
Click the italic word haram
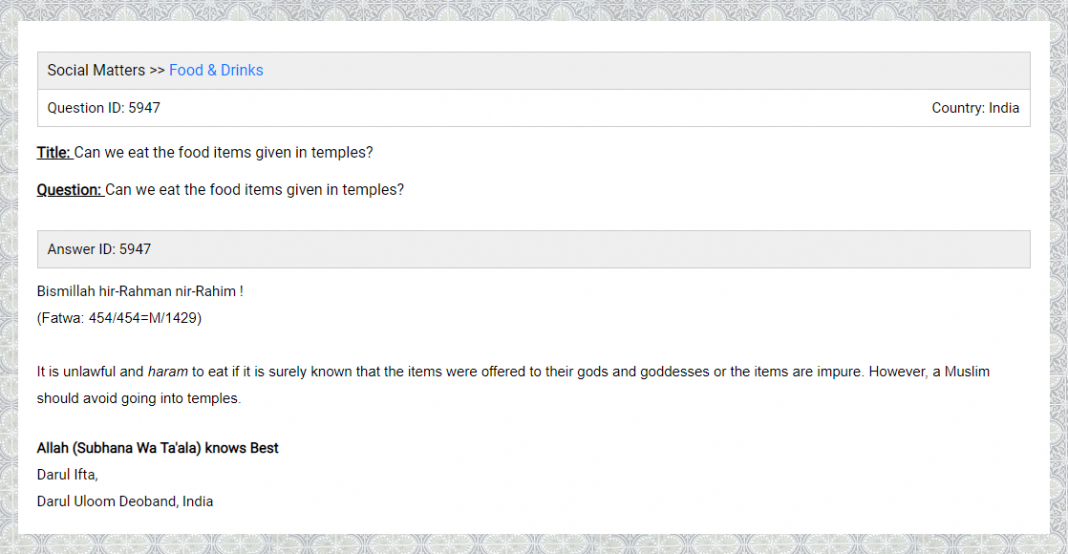(x=168, y=371)
